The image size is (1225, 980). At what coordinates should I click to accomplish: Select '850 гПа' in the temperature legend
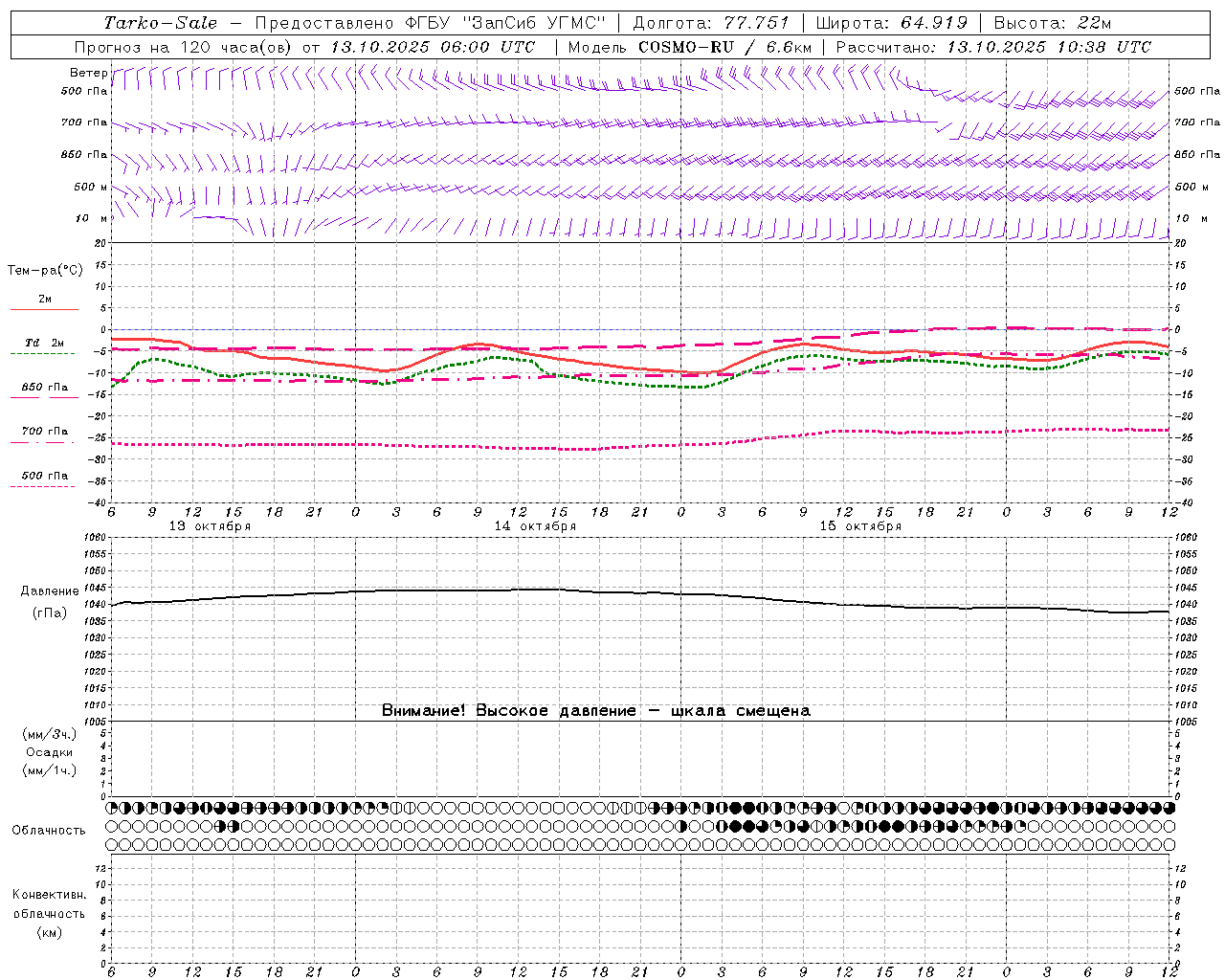pyautogui.click(x=45, y=388)
